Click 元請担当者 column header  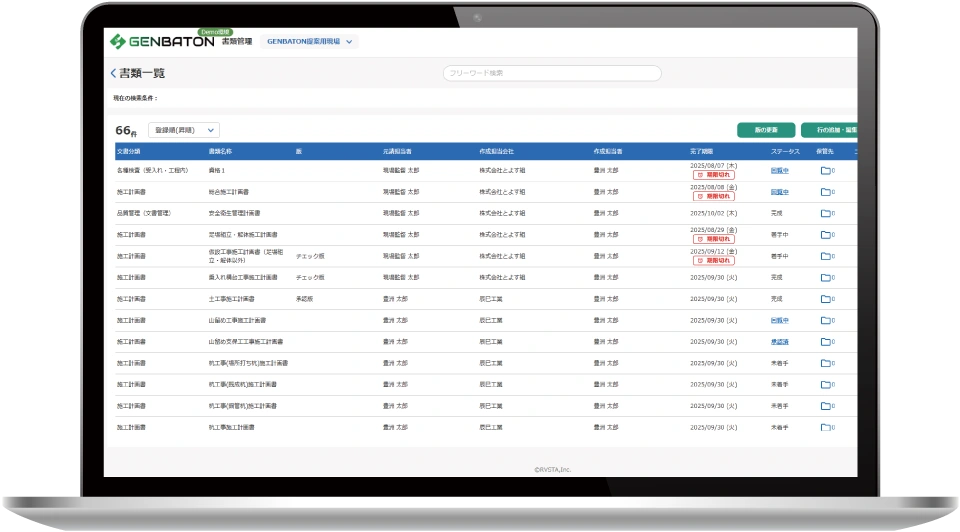click(397, 151)
